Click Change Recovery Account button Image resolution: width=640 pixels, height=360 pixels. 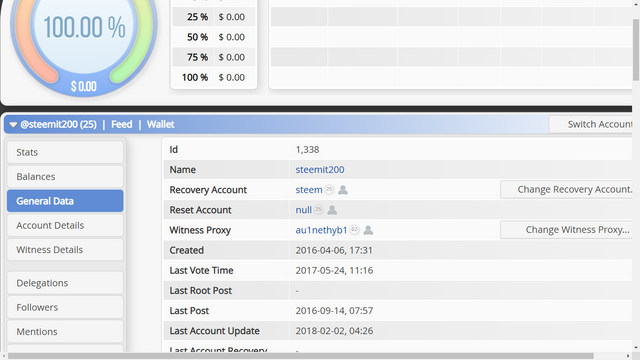click(567, 189)
